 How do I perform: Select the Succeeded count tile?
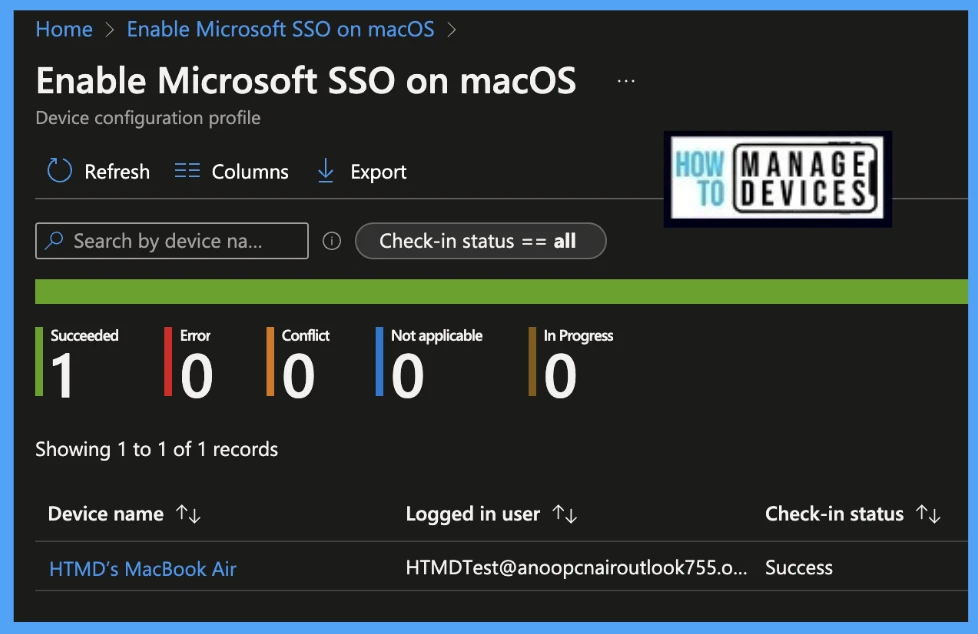77,362
